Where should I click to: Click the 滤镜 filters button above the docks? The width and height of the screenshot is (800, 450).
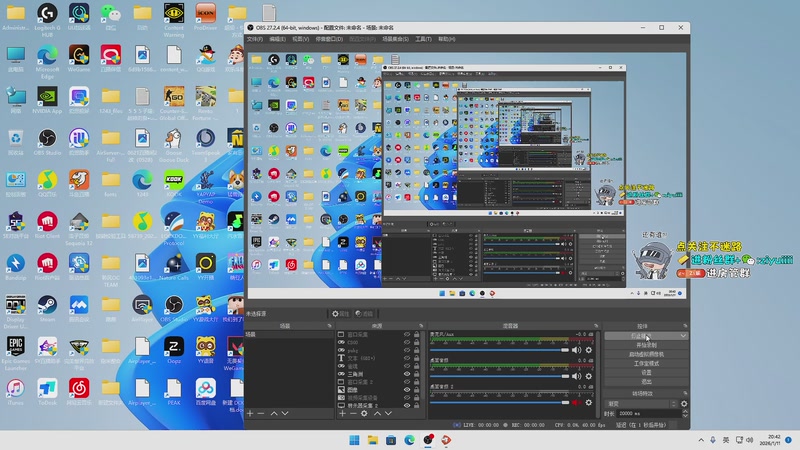[364, 314]
